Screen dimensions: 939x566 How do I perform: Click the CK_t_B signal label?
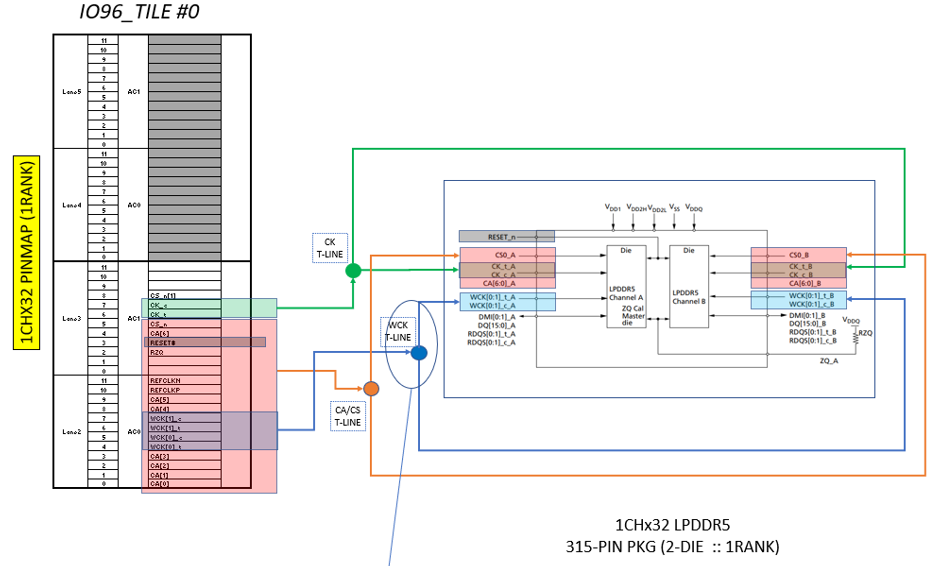[801, 266]
